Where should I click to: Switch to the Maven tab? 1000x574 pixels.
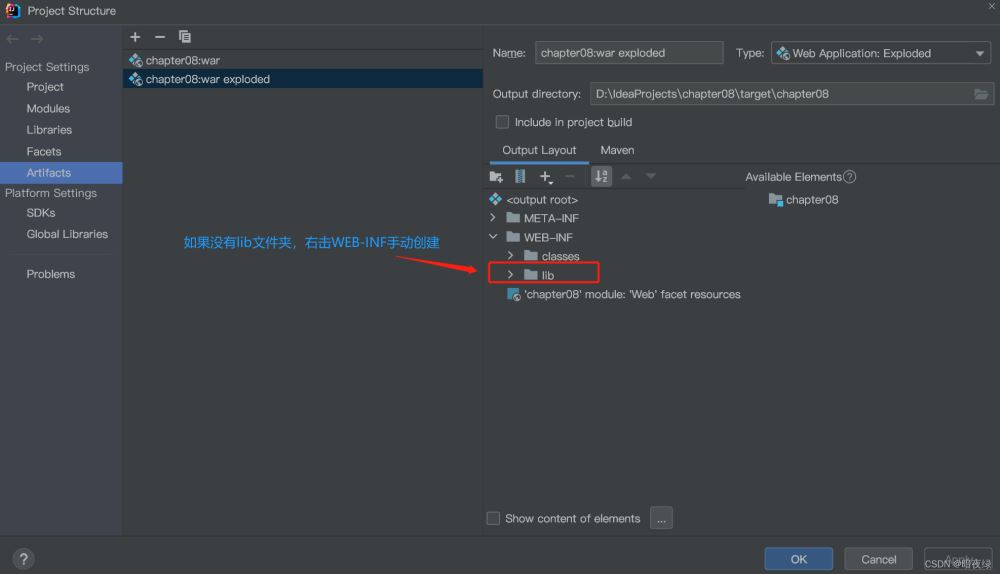pyautogui.click(x=617, y=150)
